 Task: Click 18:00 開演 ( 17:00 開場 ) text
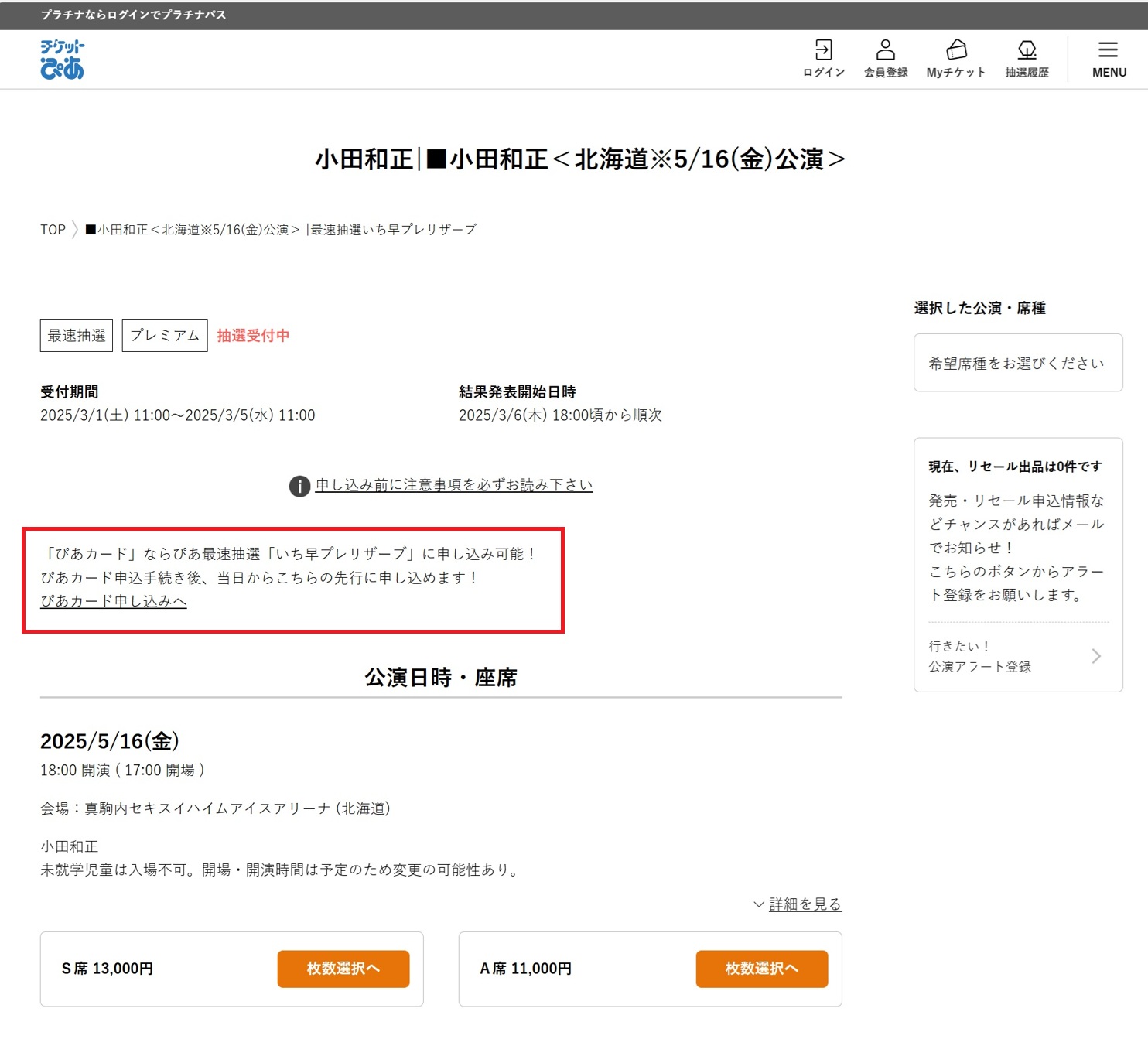point(122,771)
